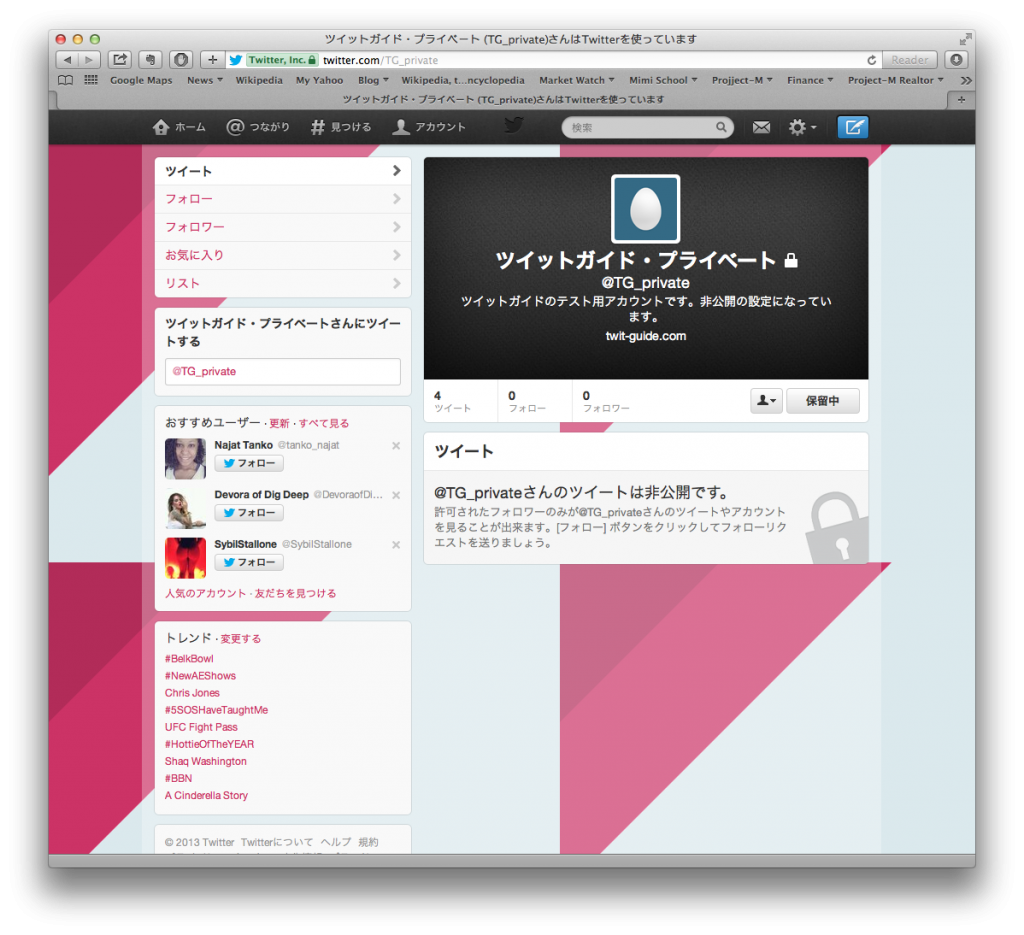This screenshot has width=1024, height=935.
Task: Click the 保留中 pending button
Action: coord(822,401)
